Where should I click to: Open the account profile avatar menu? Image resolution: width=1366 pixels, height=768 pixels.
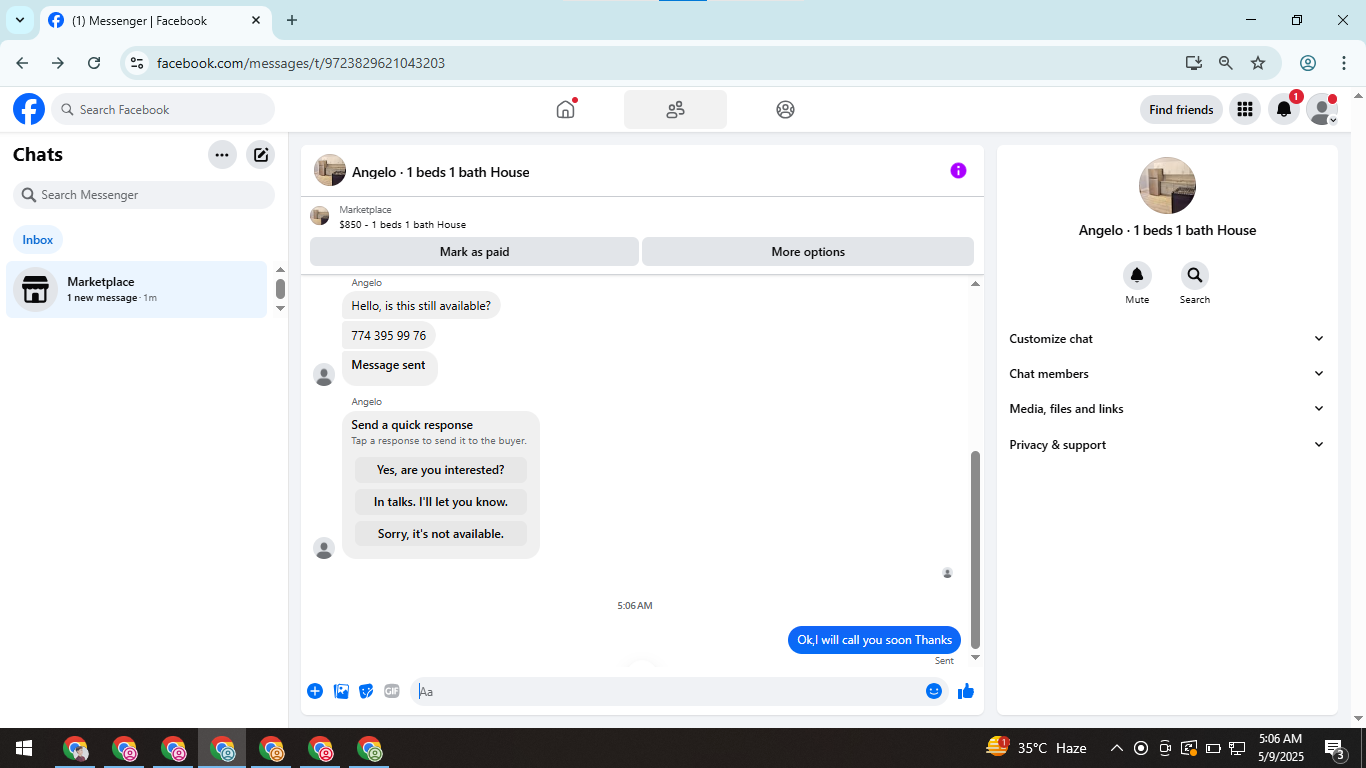click(x=1322, y=109)
